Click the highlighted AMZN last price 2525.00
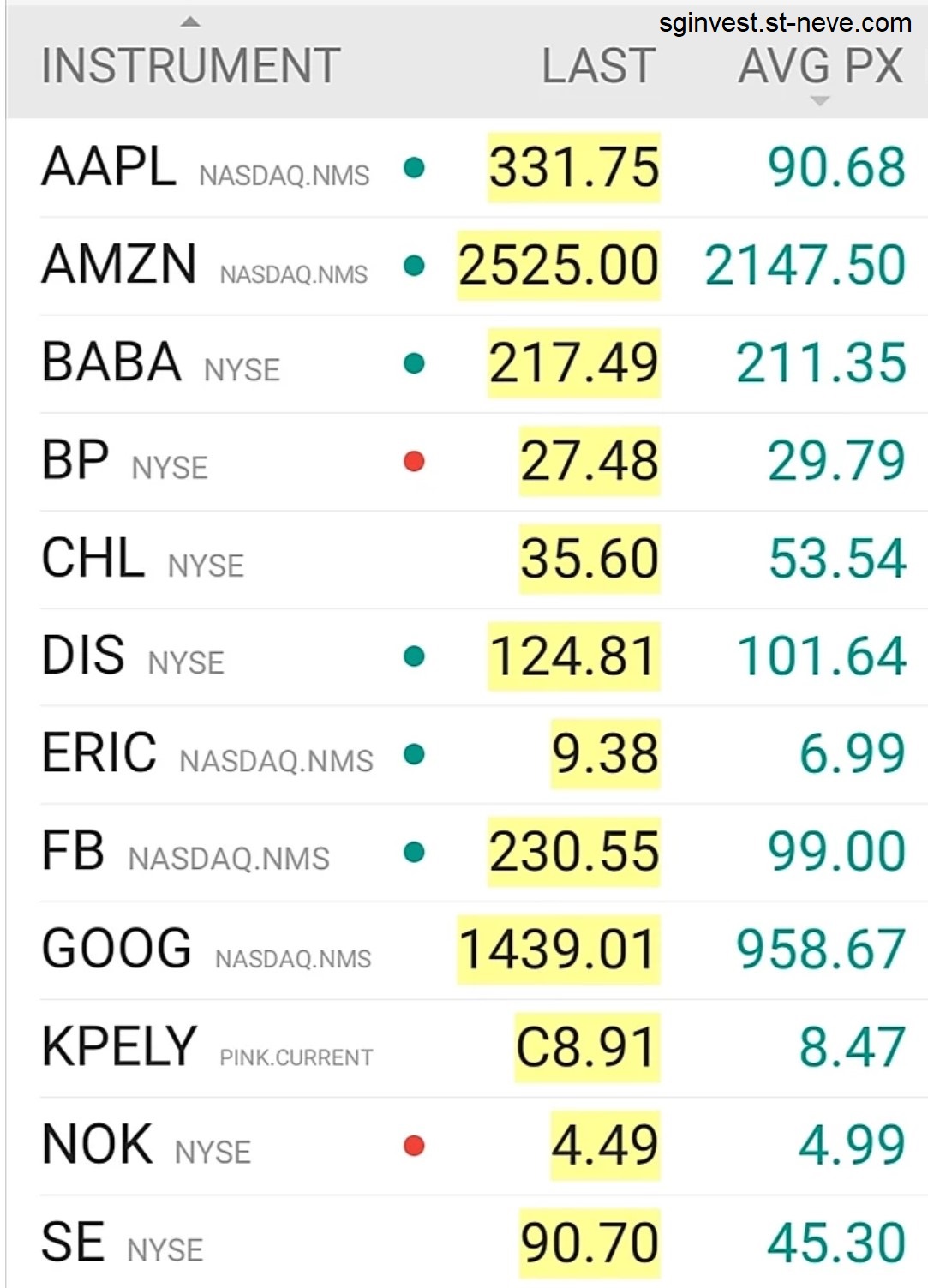The image size is (928, 1288). [559, 266]
